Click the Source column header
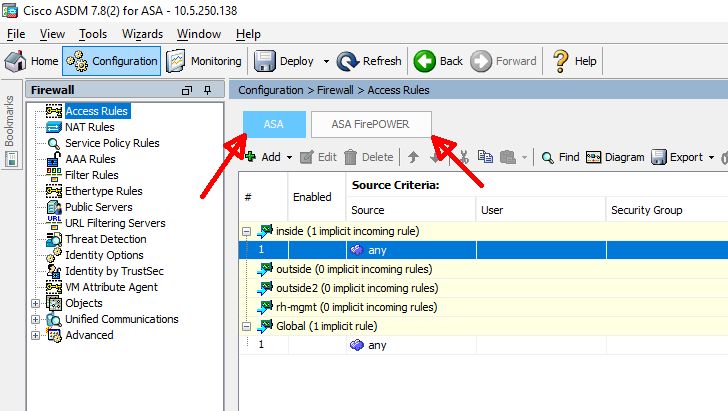The image size is (728, 411). point(411,210)
